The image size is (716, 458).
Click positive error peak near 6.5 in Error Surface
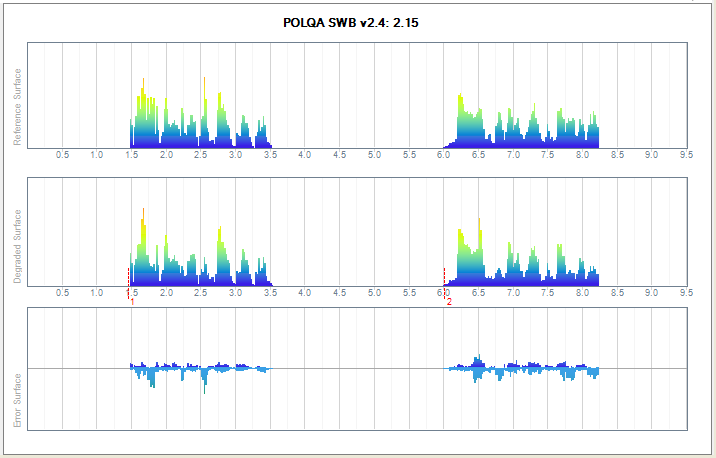pos(478,359)
